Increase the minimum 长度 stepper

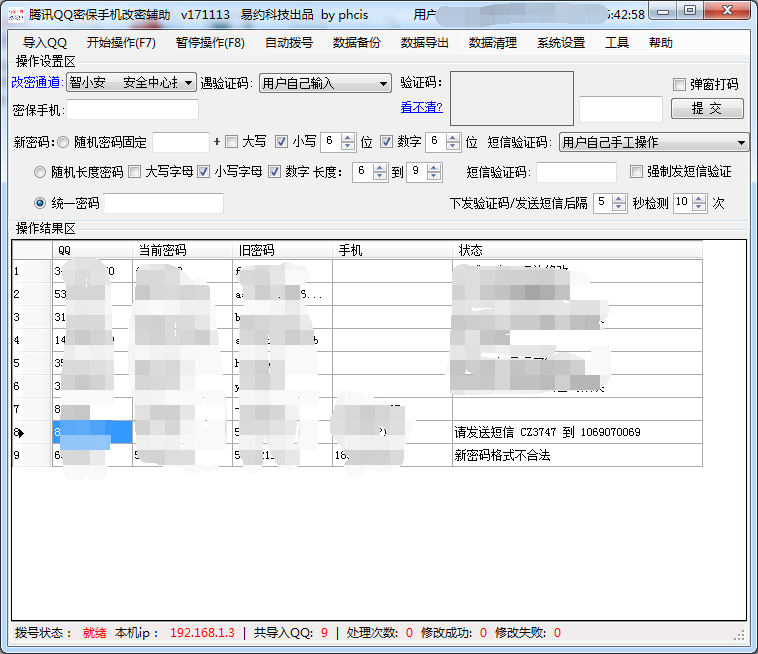(x=380, y=168)
